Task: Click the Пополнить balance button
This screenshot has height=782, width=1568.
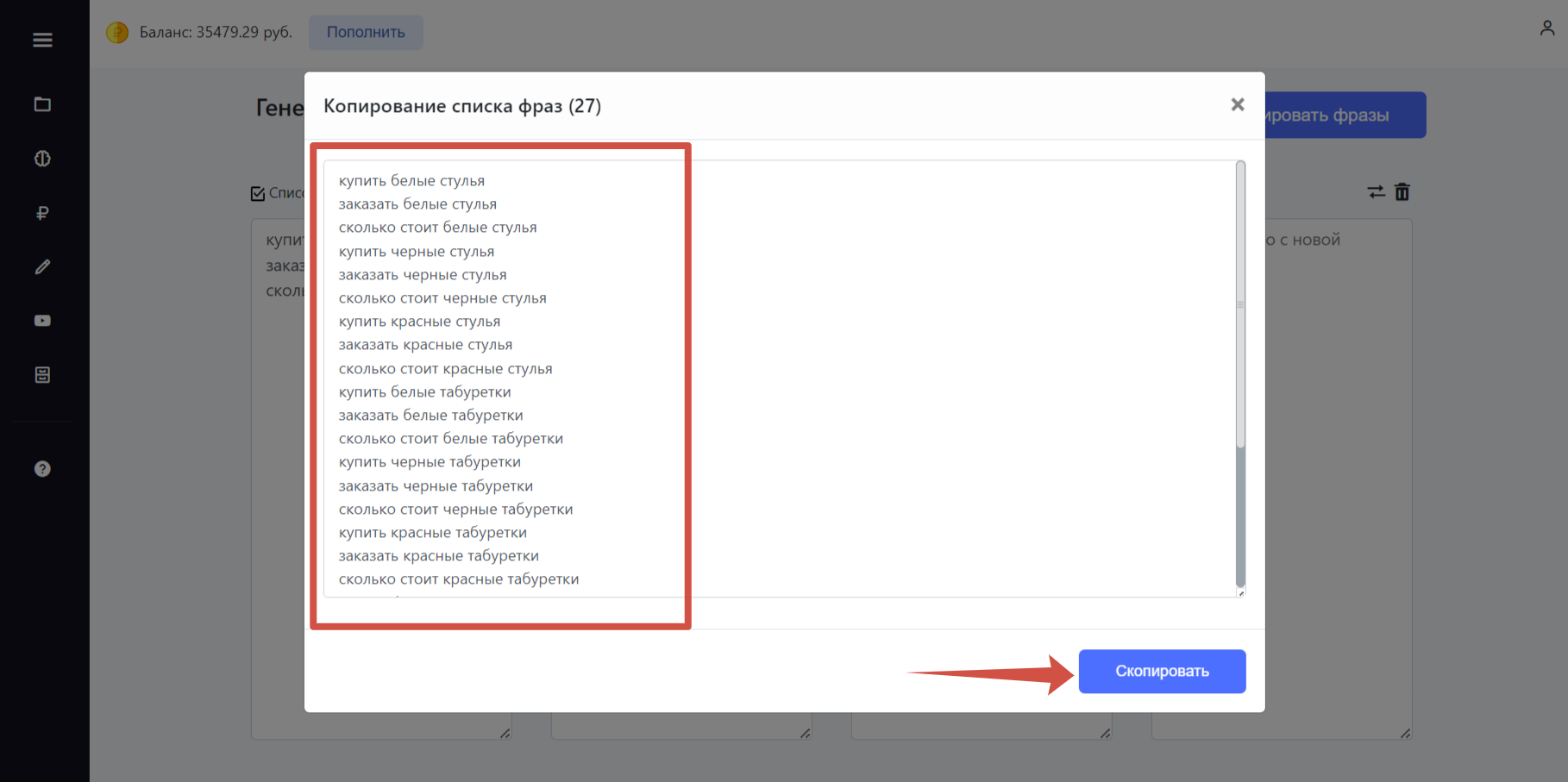Action: click(366, 32)
